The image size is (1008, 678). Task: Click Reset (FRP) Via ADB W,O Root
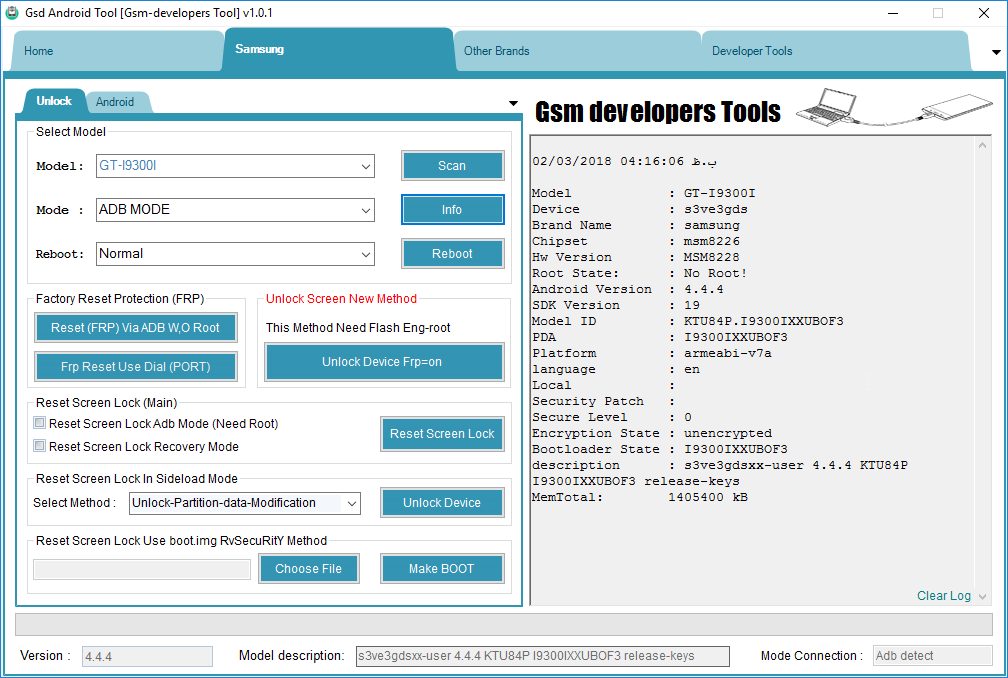136,328
